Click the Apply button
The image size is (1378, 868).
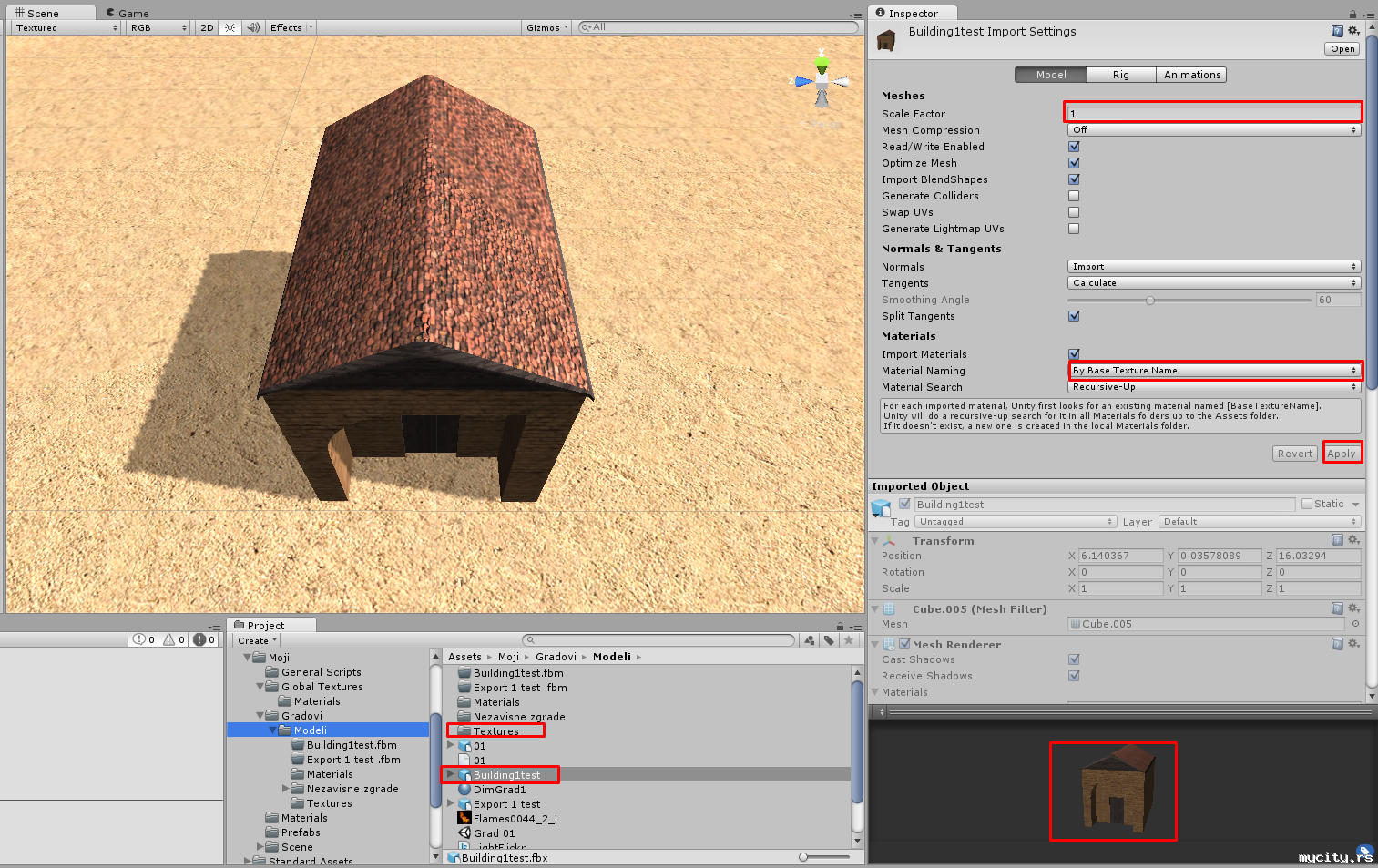click(1341, 454)
